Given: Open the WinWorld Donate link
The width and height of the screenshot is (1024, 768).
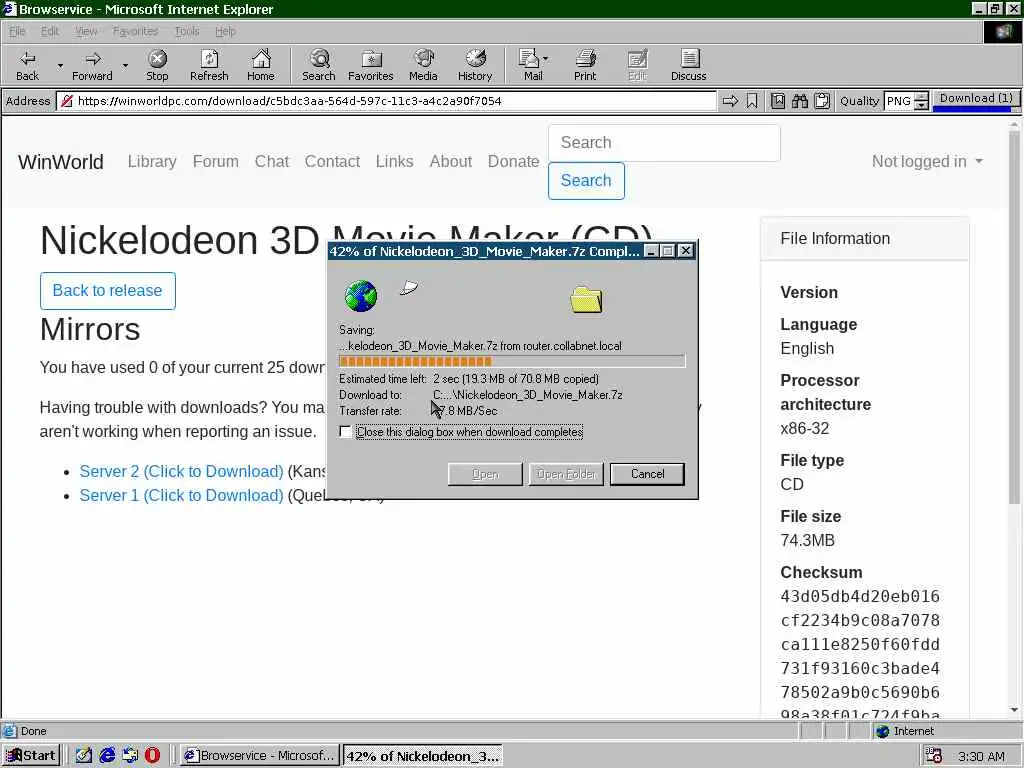Looking at the screenshot, I should 513,161.
